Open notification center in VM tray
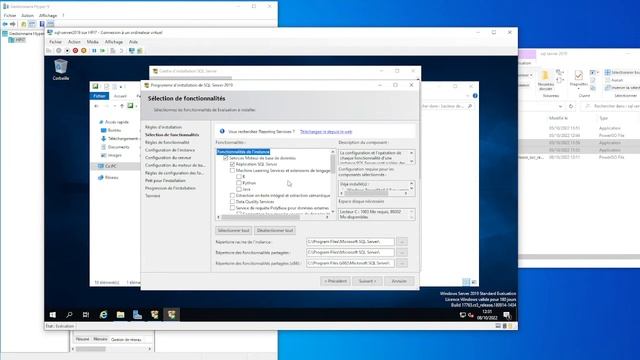This screenshot has width=640, height=360. click(x=507, y=315)
